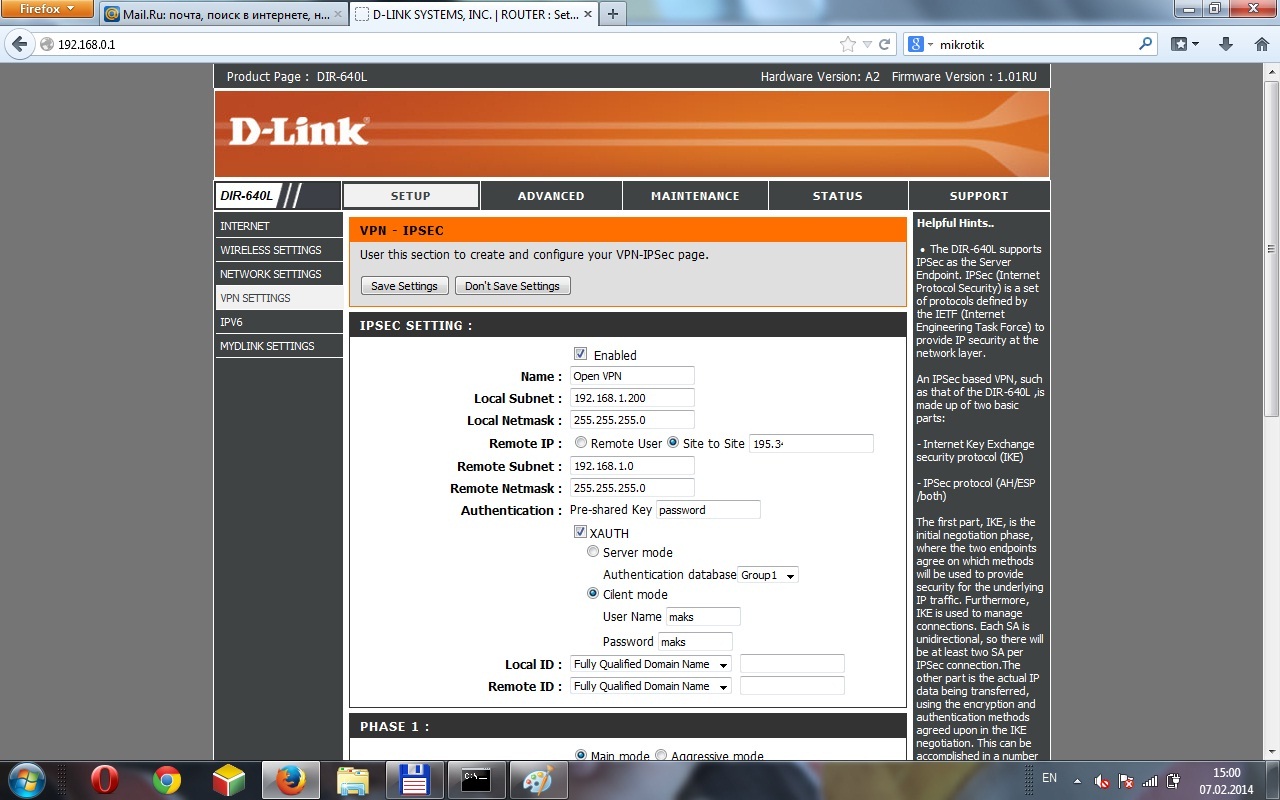Click the XAUTH User Name field
The height and width of the screenshot is (800, 1280).
[703, 616]
